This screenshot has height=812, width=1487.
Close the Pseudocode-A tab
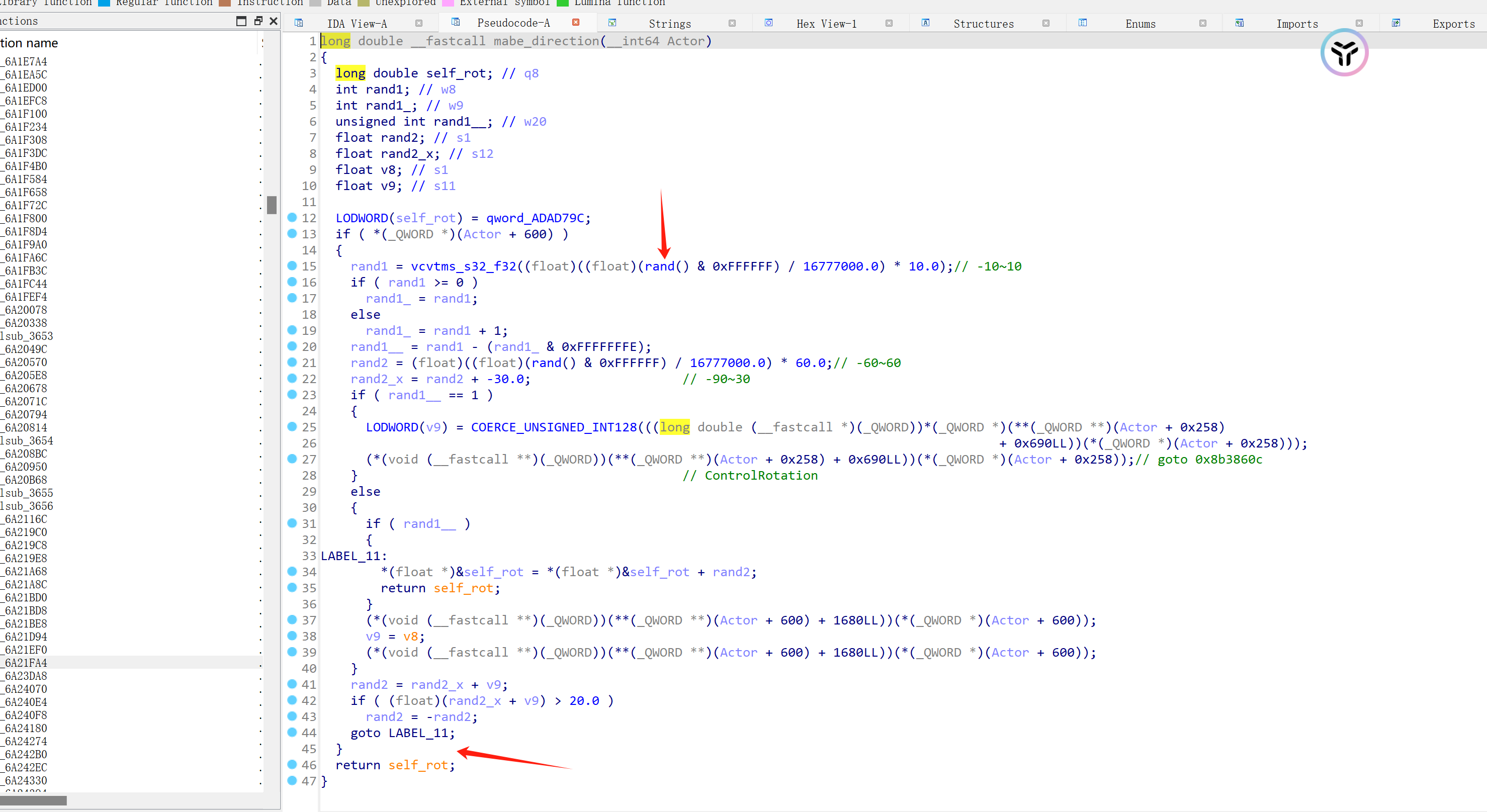(x=575, y=23)
